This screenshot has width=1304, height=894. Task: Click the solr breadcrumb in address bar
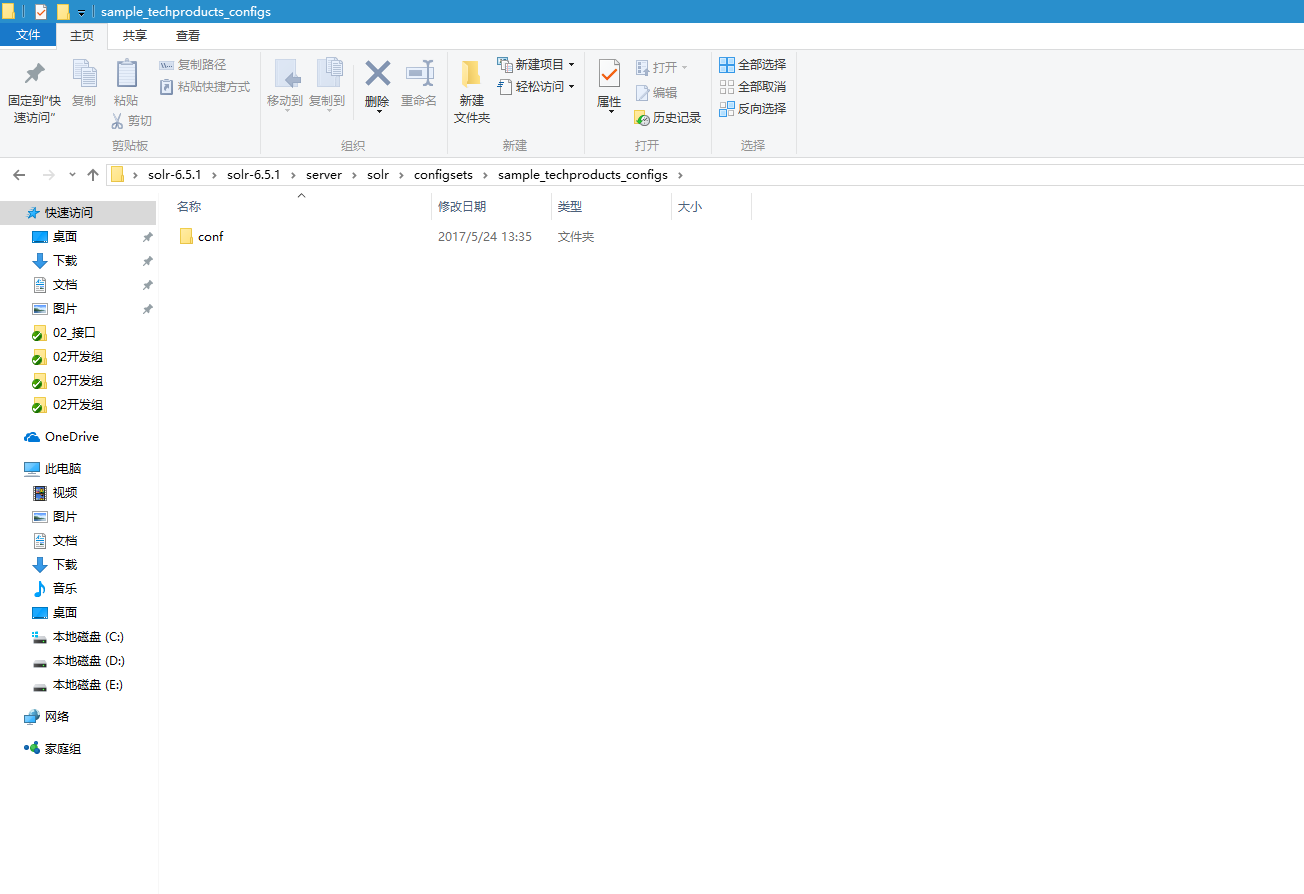click(x=378, y=175)
